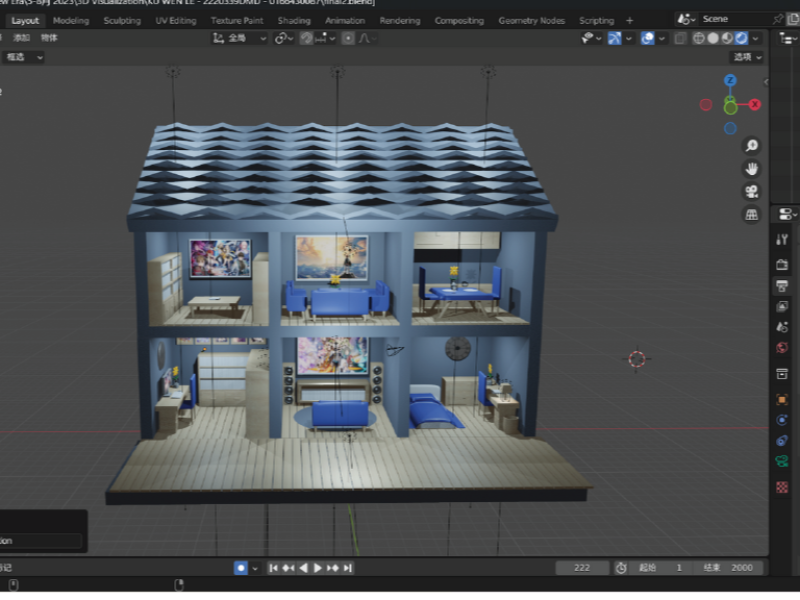Toggle auto keying record button
The image size is (800, 600).
click(241, 568)
